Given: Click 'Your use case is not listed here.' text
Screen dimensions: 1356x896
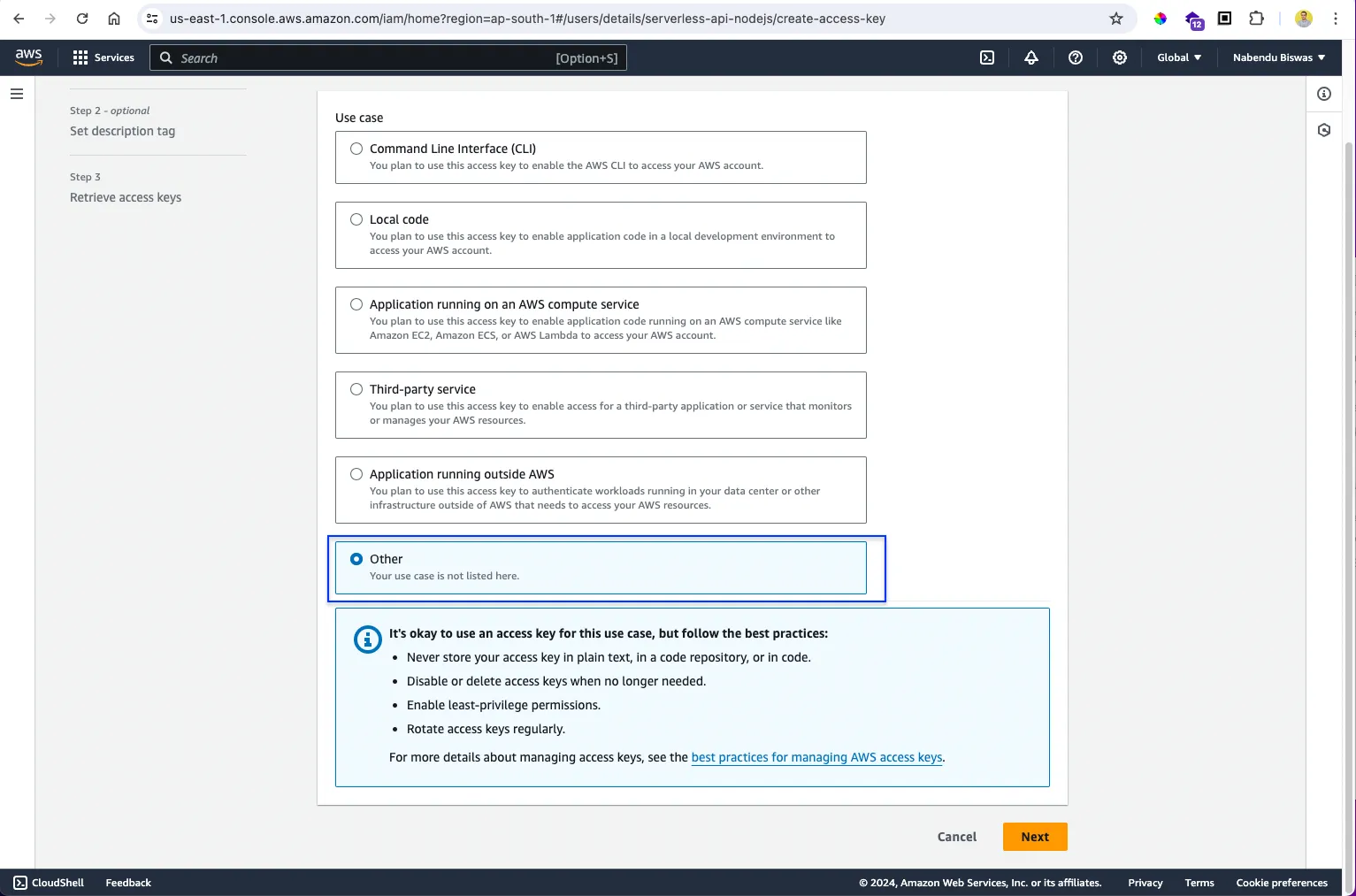Looking at the screenshot, I should pos(444,576).
